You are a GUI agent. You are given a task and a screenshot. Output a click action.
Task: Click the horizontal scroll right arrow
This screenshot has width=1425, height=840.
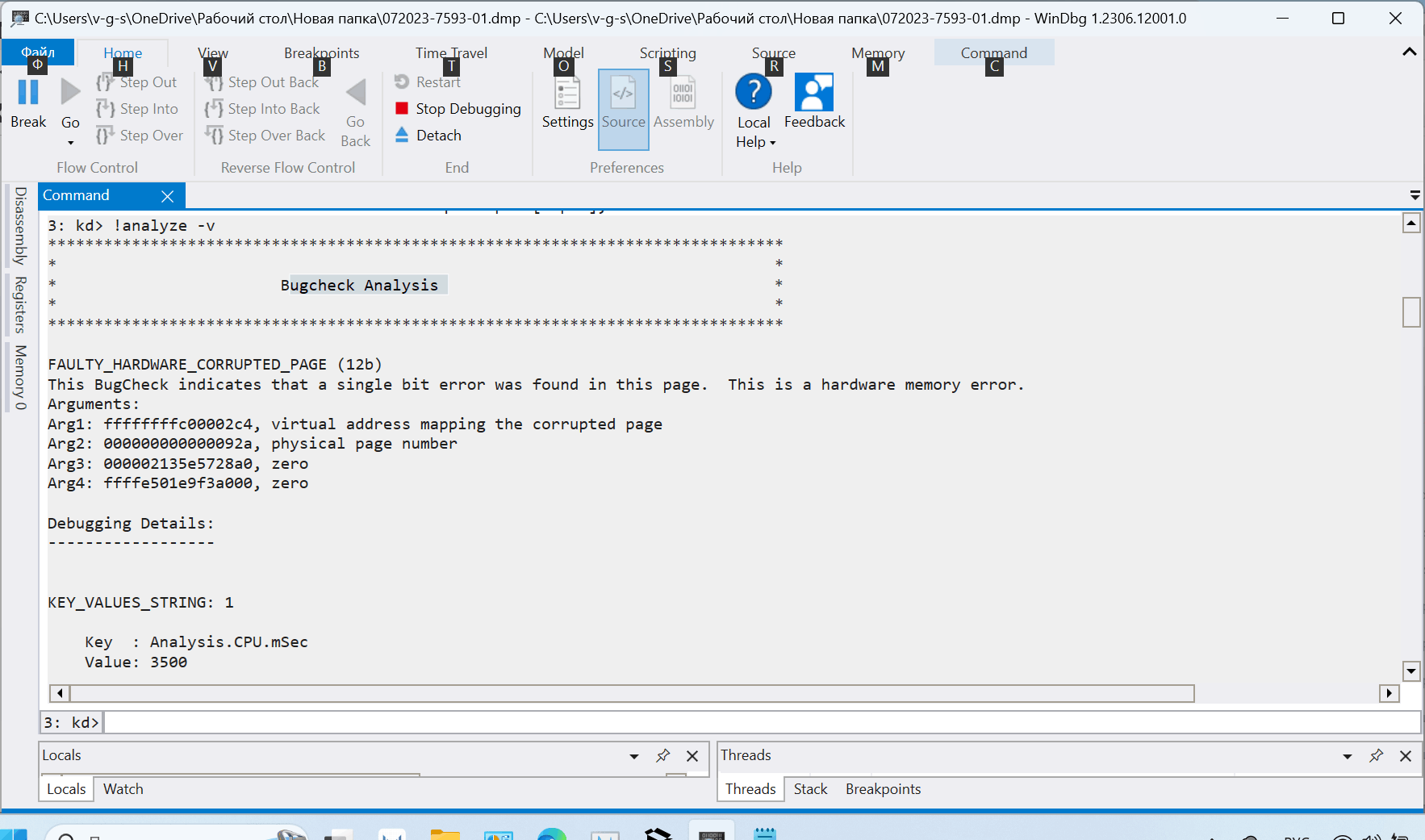point(1389,693)
